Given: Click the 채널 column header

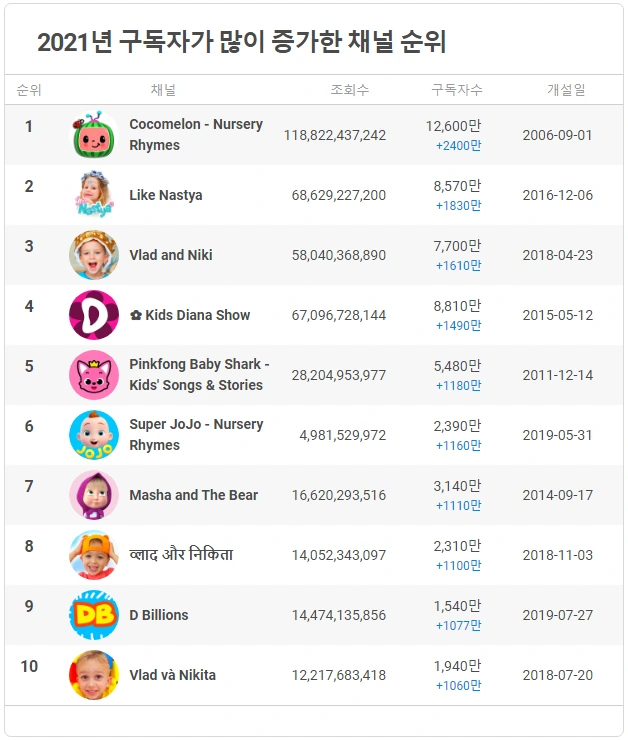Looking at the screenshot, I should [x=163, y=90].
